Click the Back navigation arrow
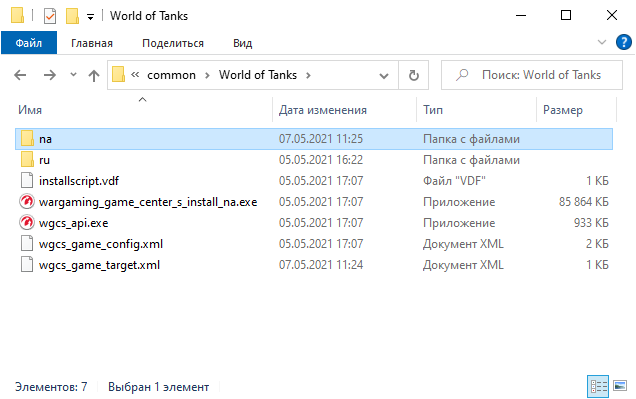The image size is (636, 399). [20, 75]
